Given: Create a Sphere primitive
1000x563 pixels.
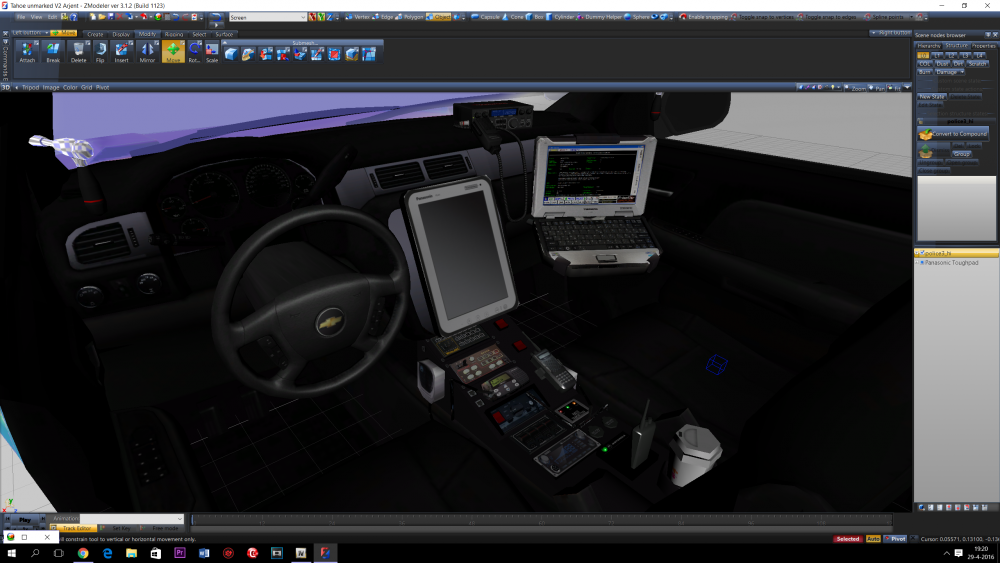Looking at the screenshot, I should 637,17.
